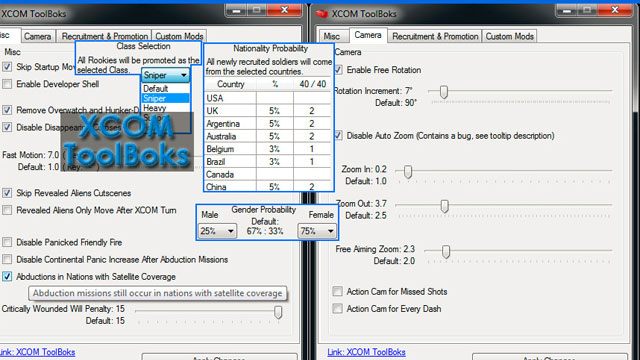Open Link: XCOM ToolBoks in left window
Image resolution: width=640 pixels, height=360 pixels.
tap(38, 352)
